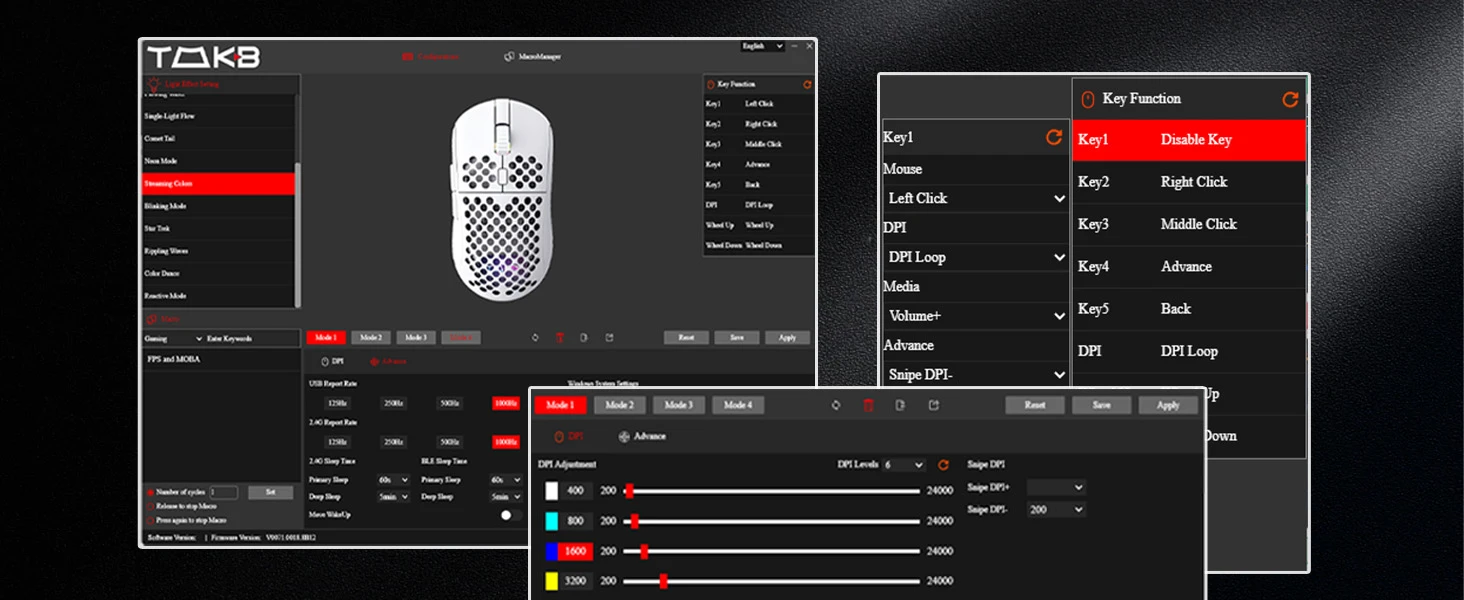1464x600 pixels.
Task: Click the orange refresh icon beside Key Function heading in enlarged panel
Action: pyautogui.click(x=1290, y=99)
